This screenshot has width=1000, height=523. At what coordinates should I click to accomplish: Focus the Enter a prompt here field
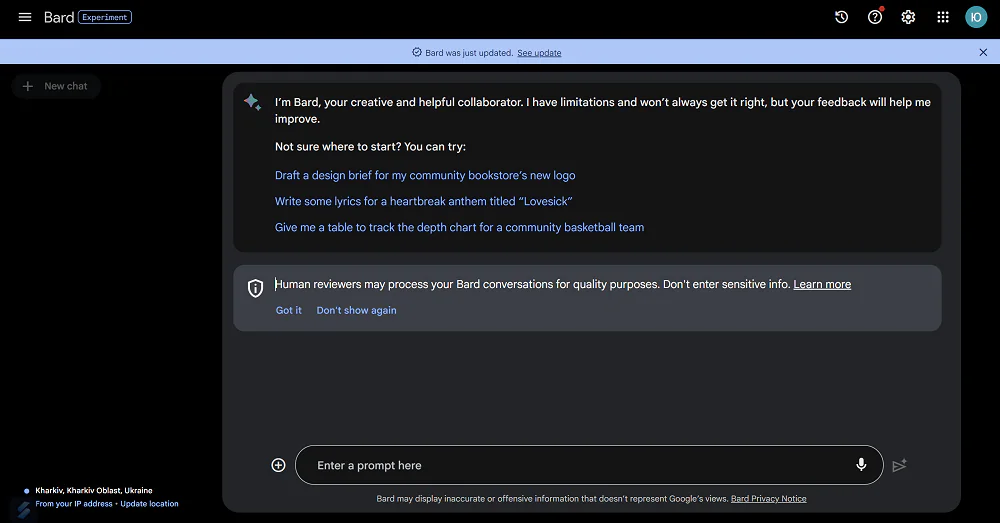pyautogui.click(x=589, y=465)
